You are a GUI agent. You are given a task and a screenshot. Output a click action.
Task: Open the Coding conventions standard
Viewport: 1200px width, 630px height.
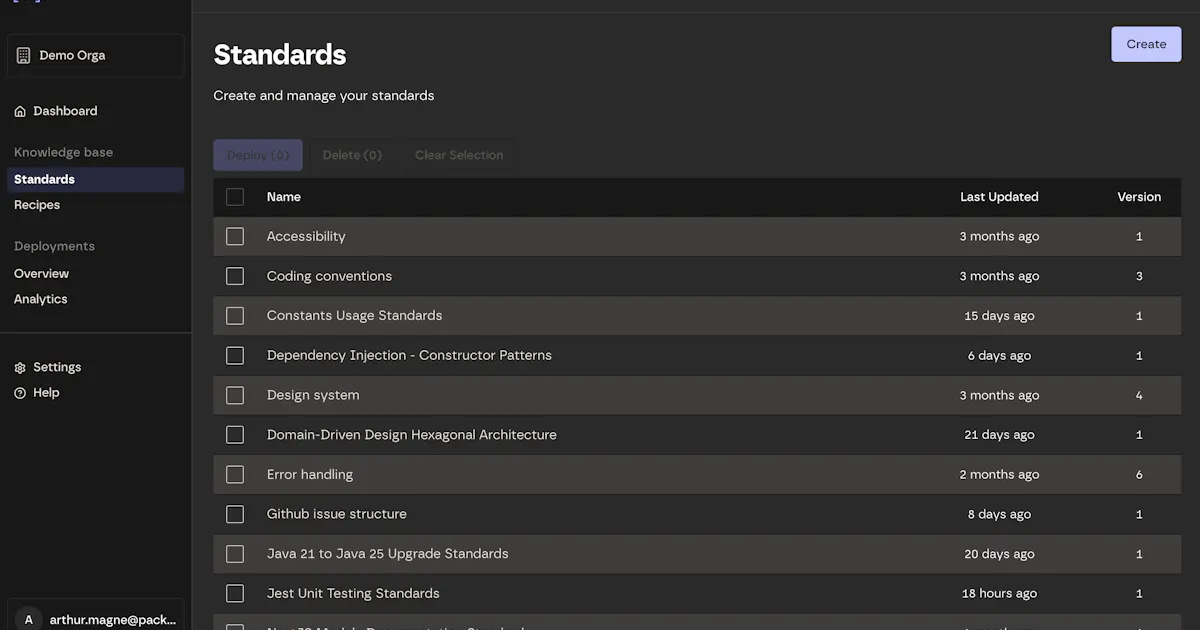pos(329,276)
